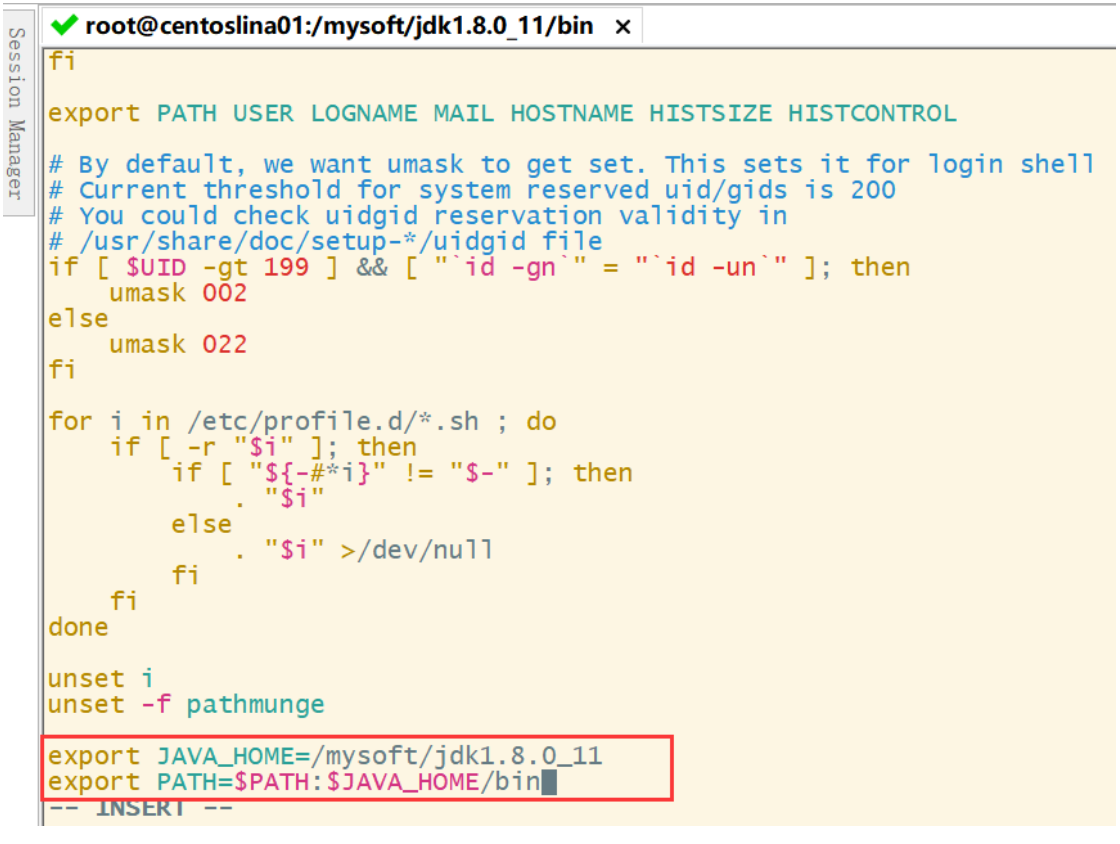The width and height of the screenshot is (1120, 844).
Task: Place cursor on the '# By default' comment line
Action: pyautogui.click(x=571, y=165)
